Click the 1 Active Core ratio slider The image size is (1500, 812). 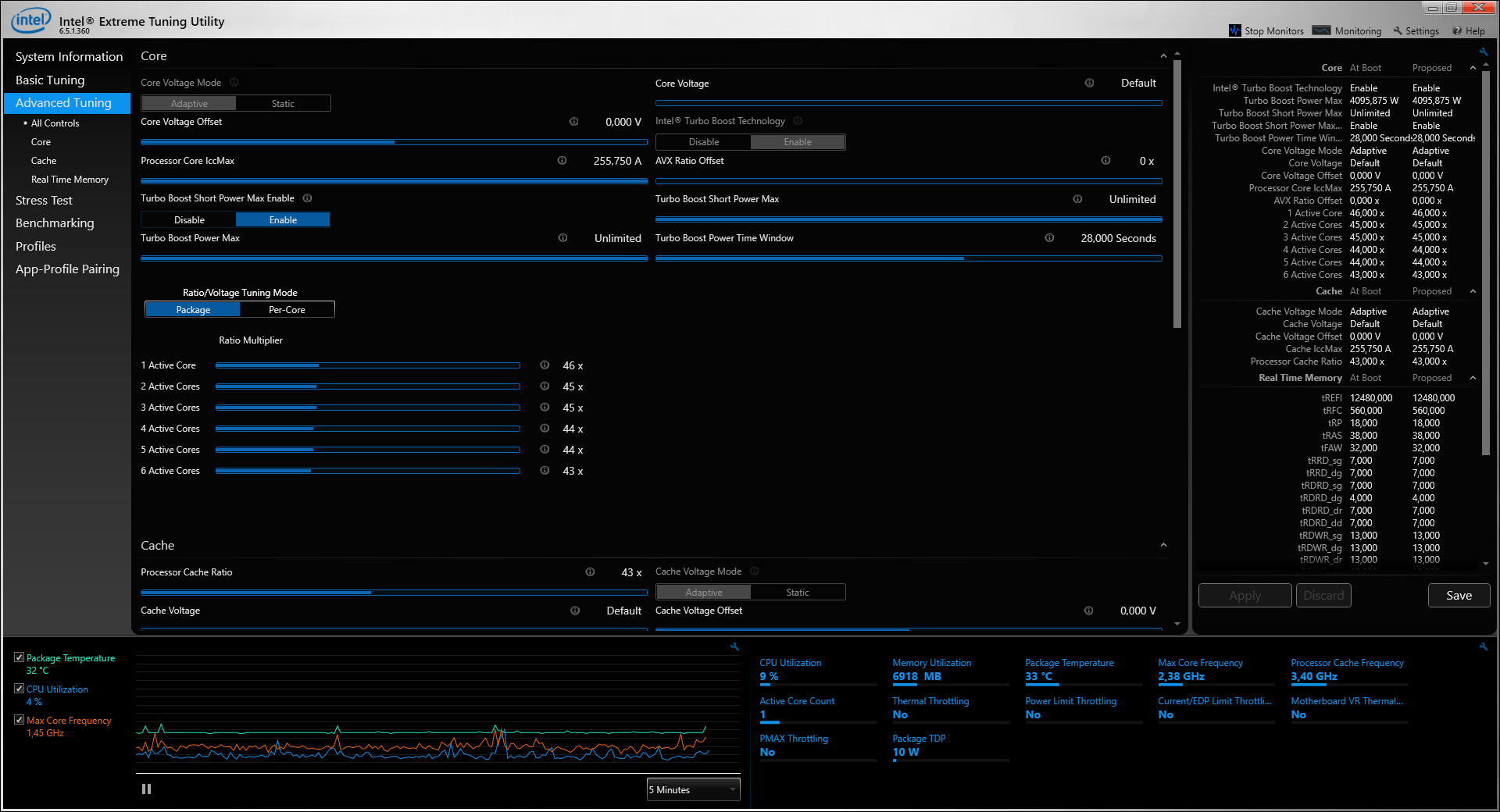coord(367,365)
